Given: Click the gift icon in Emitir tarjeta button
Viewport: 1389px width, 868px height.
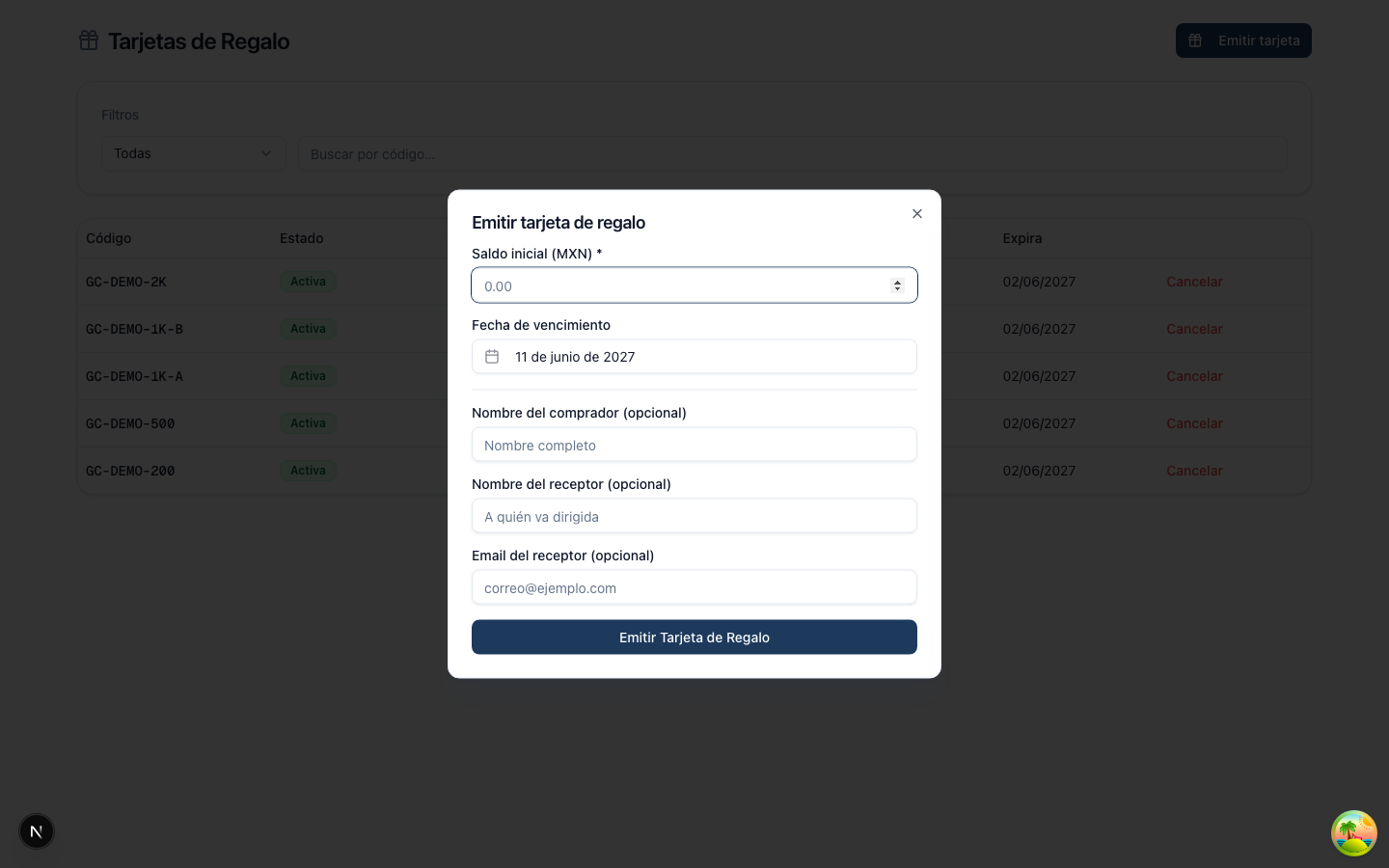Looking at the screenshot, I should point(1195,41).
